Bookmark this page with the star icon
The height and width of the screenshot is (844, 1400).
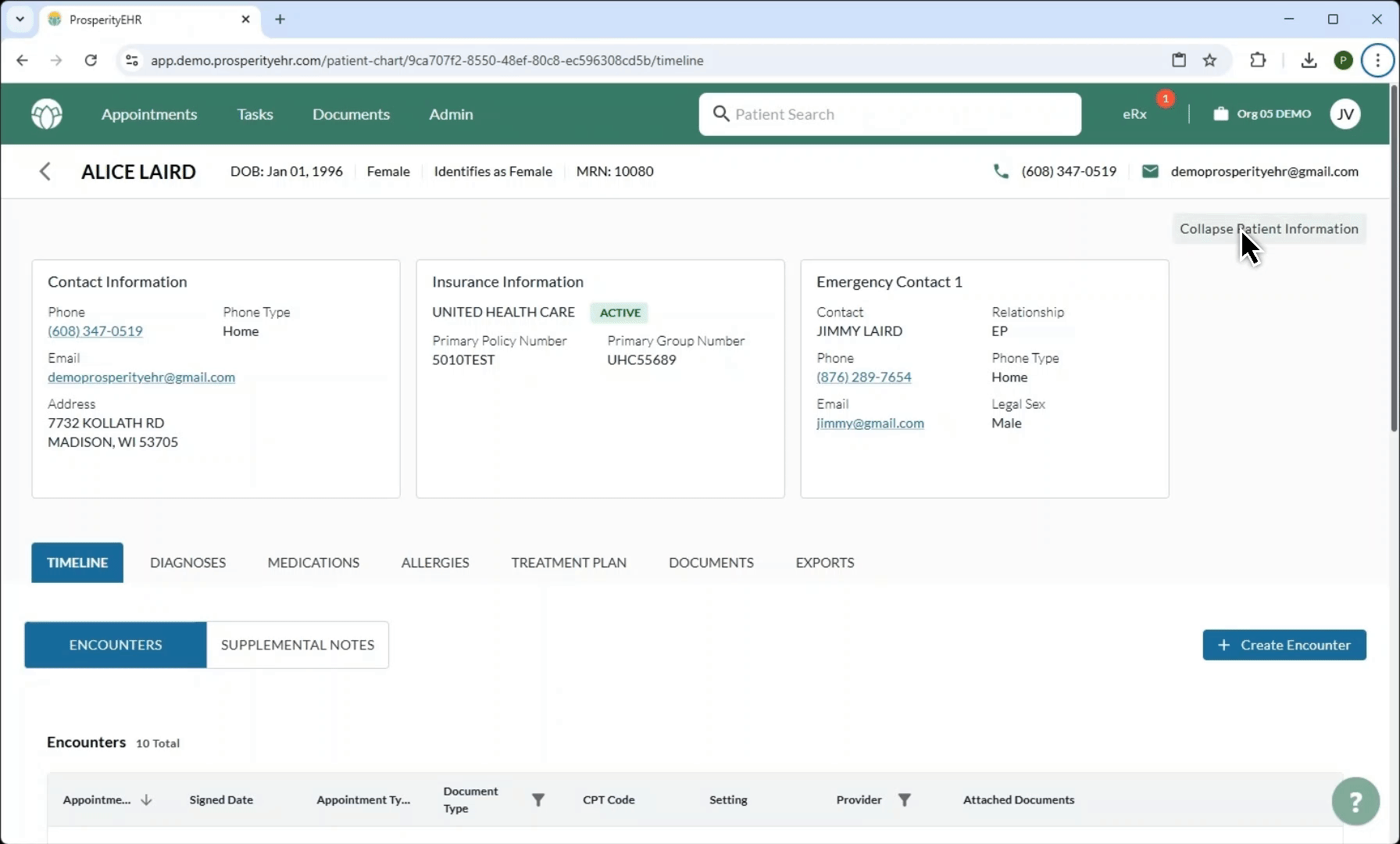(x=1209, y=60)
